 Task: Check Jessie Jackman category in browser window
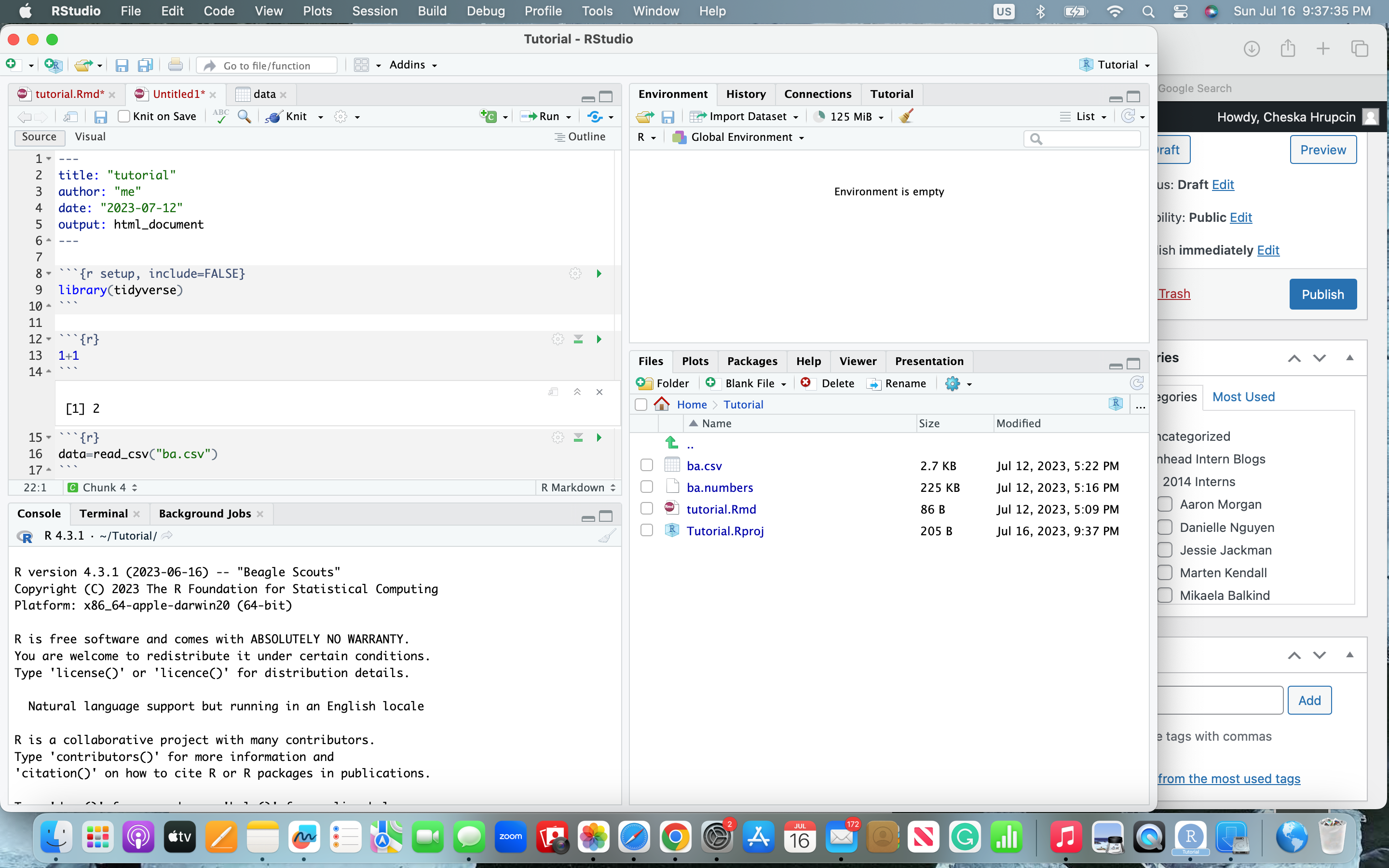coord(1165,550)
